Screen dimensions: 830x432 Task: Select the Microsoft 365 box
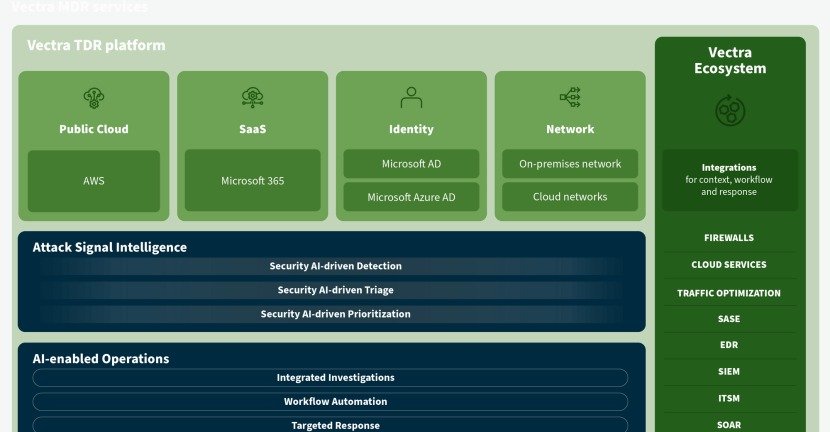tap(252, 181)
